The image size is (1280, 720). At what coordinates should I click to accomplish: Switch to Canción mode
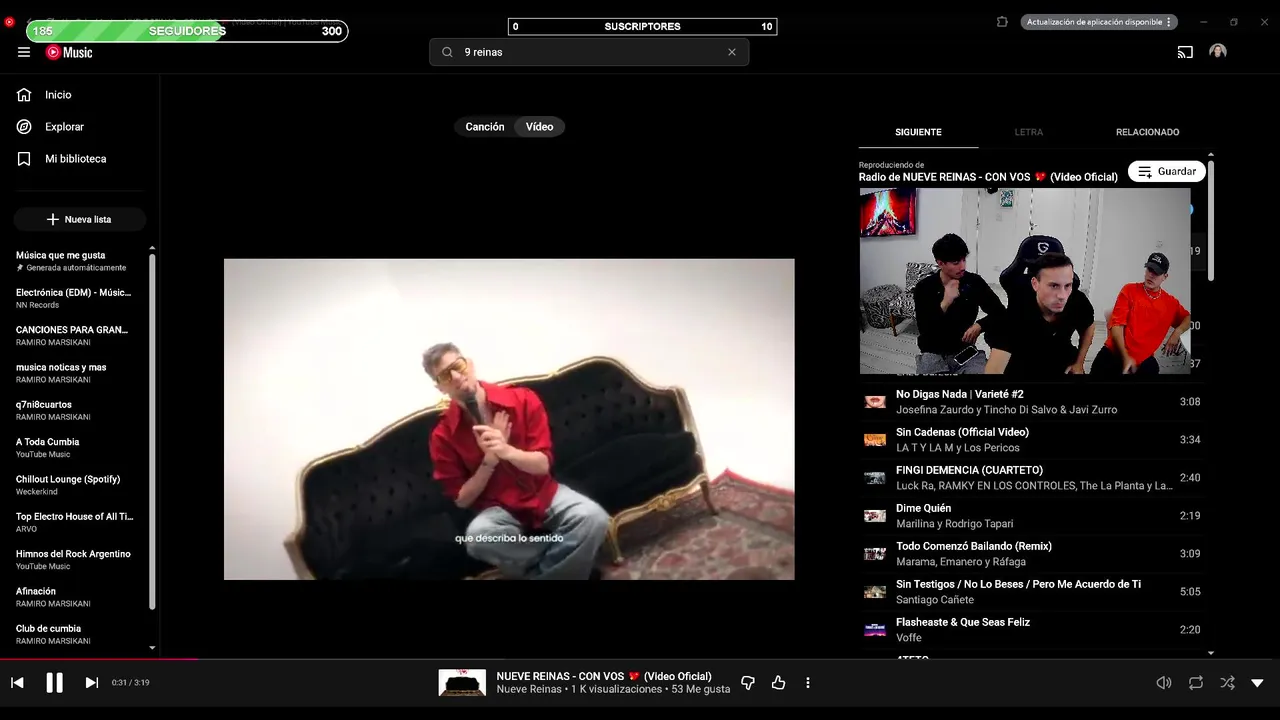click(x=485, y=127)
